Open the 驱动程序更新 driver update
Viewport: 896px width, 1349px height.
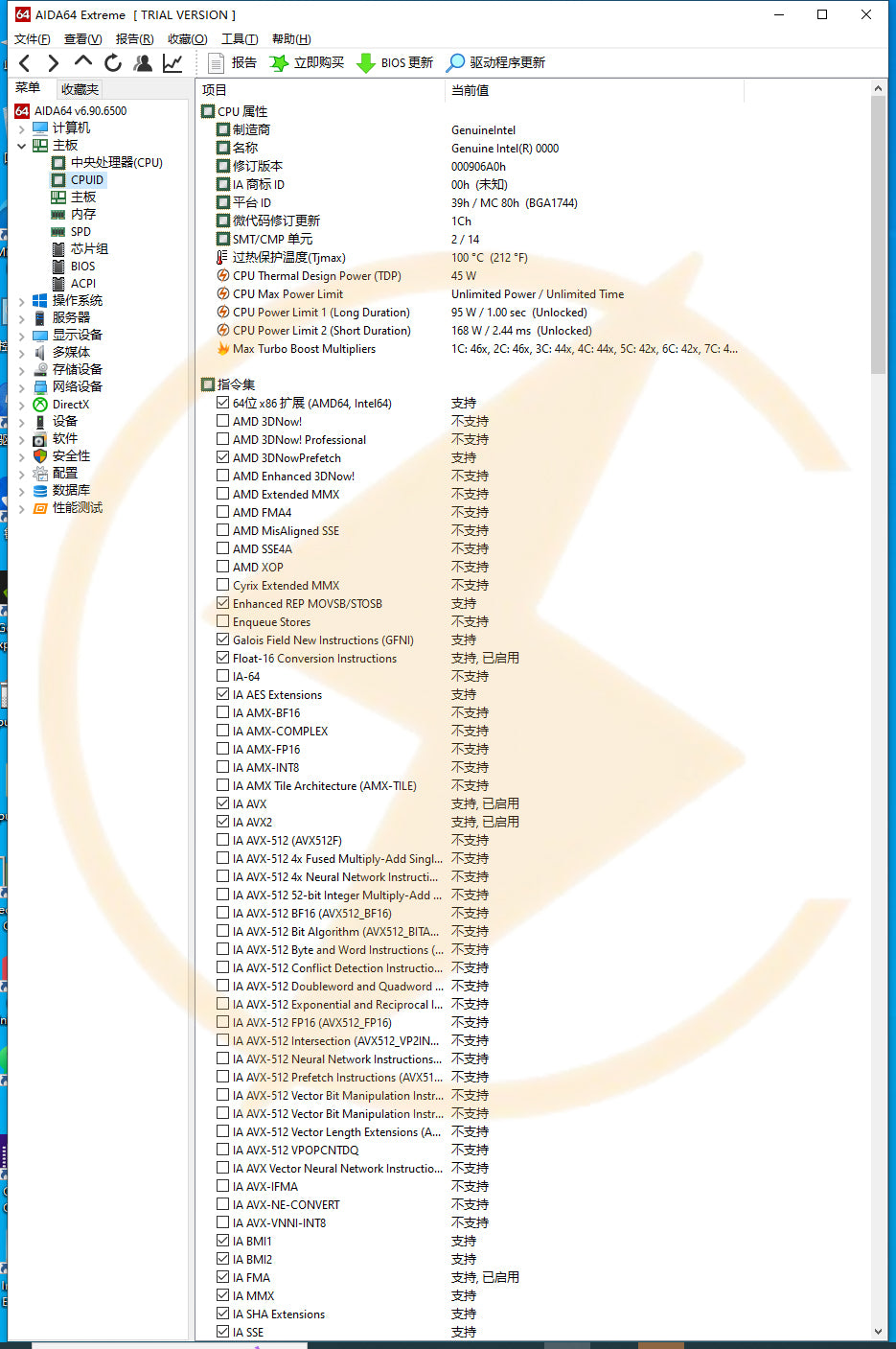(456, 63)
